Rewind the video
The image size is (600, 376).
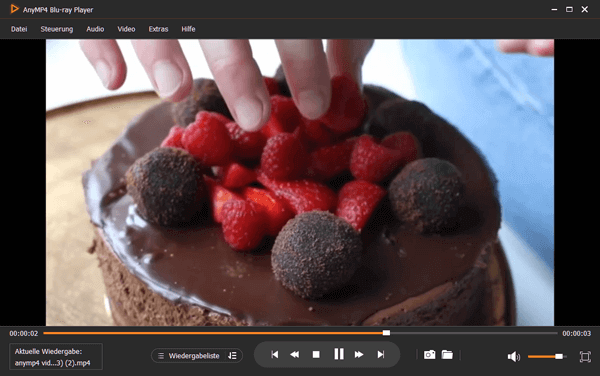click(x=295, y=355)
